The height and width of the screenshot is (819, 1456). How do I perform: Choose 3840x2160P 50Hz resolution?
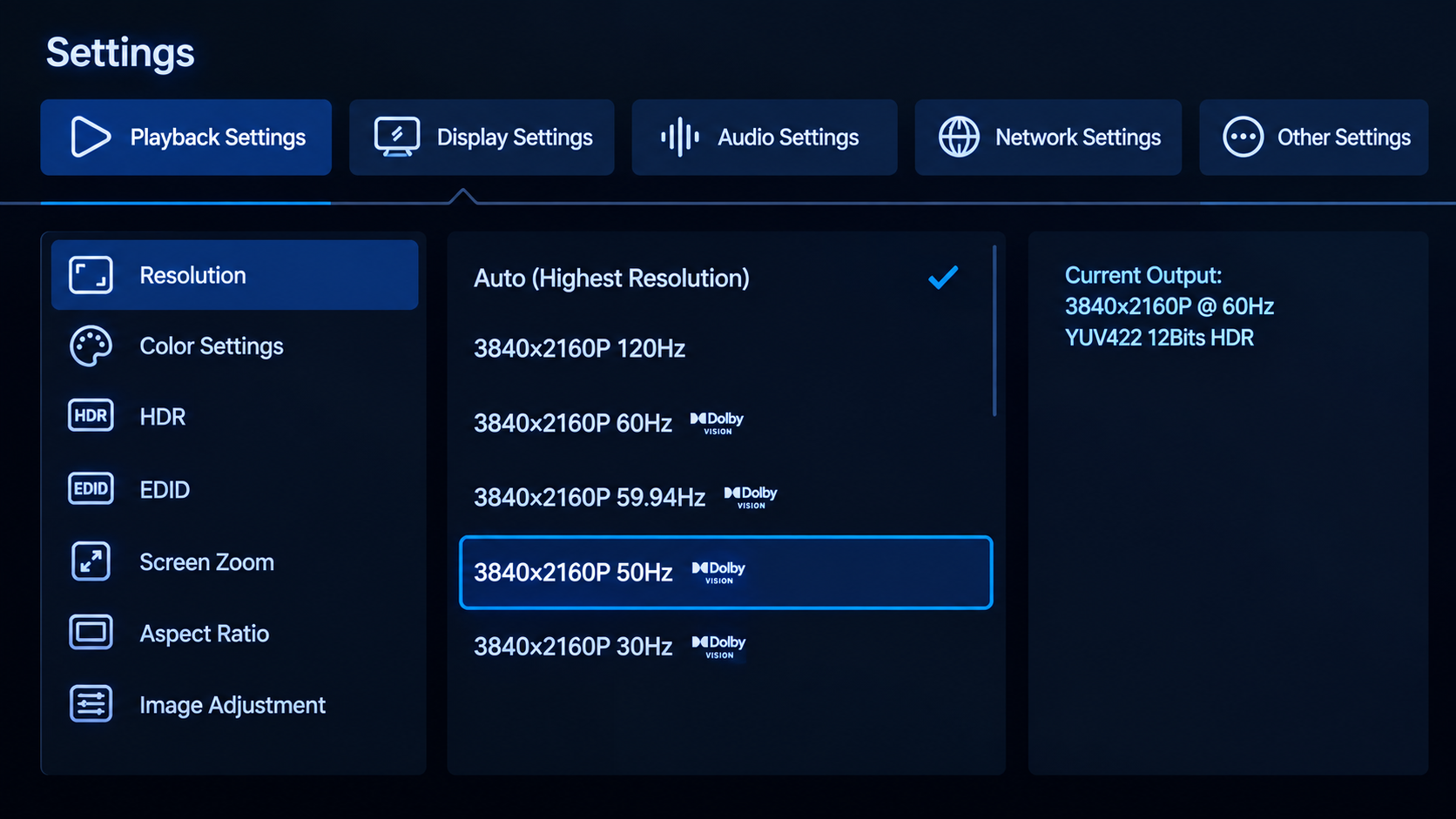click(725, 572)
